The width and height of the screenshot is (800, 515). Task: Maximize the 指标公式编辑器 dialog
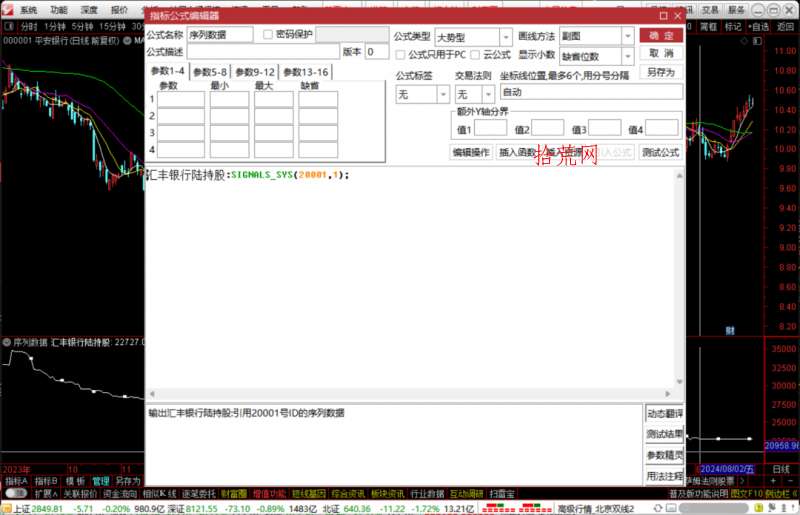click(x=663, y=16)
